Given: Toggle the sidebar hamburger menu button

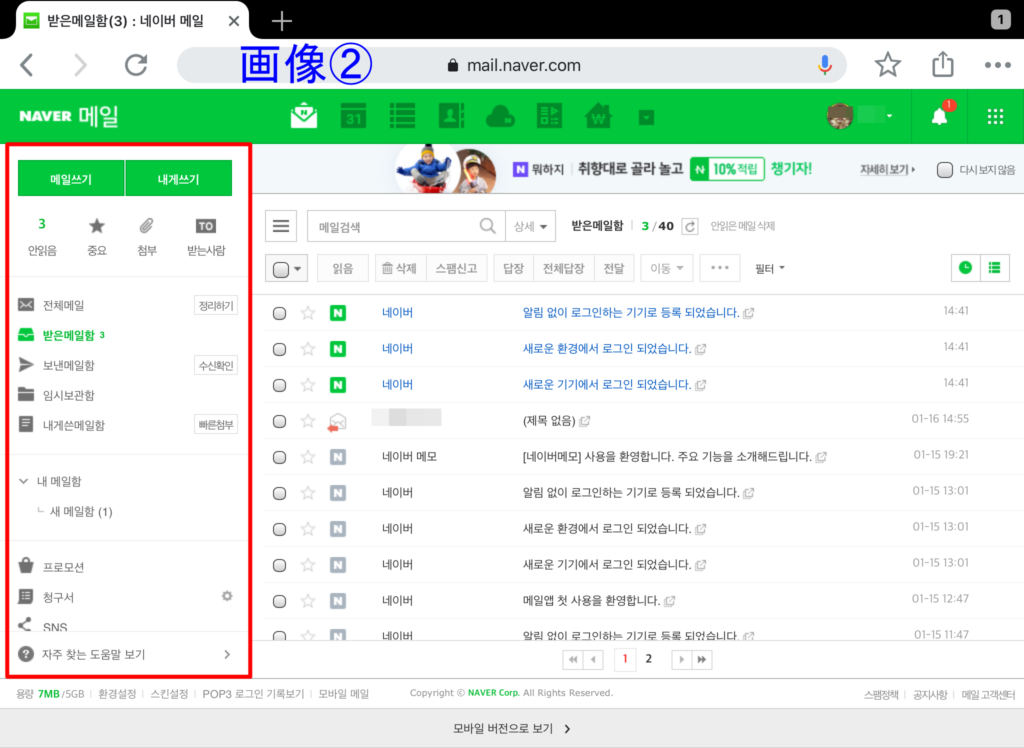Looking at the screenshot, I should pos(281,226).
